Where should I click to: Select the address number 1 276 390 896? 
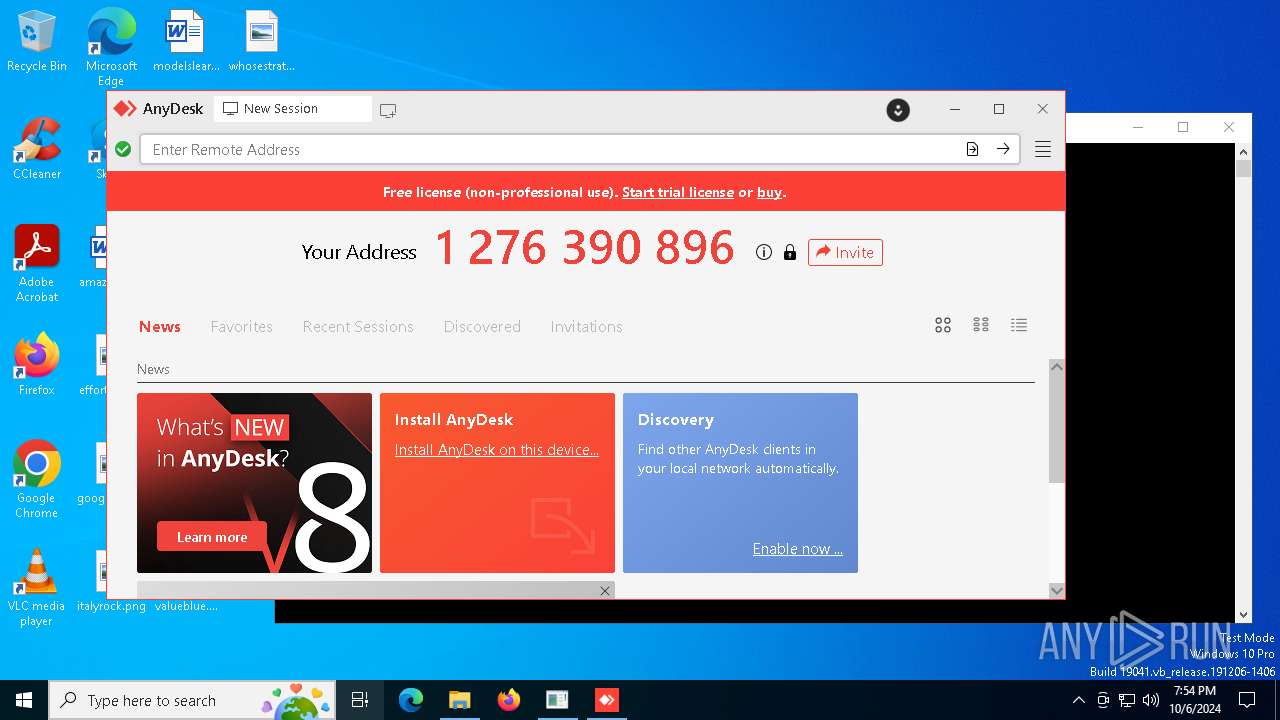point(585,248)
